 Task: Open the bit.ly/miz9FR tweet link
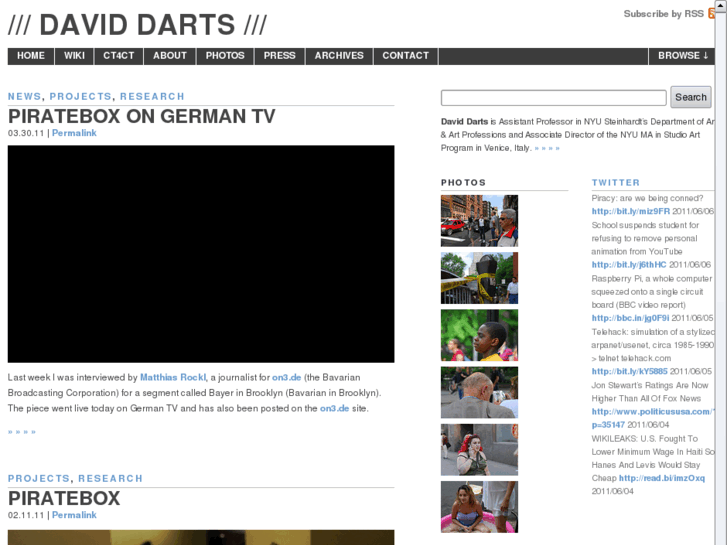coord(631,212)
